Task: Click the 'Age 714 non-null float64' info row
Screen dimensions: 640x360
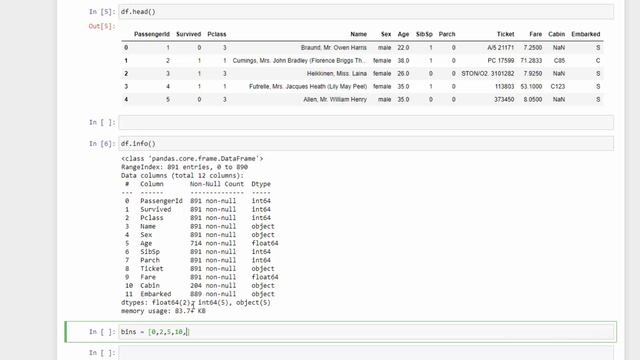Action: point(202,243)
